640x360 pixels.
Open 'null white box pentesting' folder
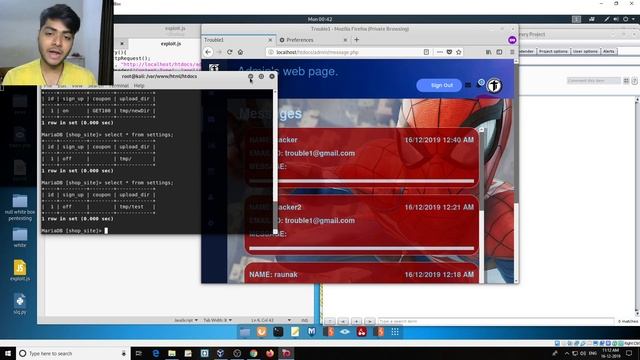pyautogui.click(x=20, y=207)
